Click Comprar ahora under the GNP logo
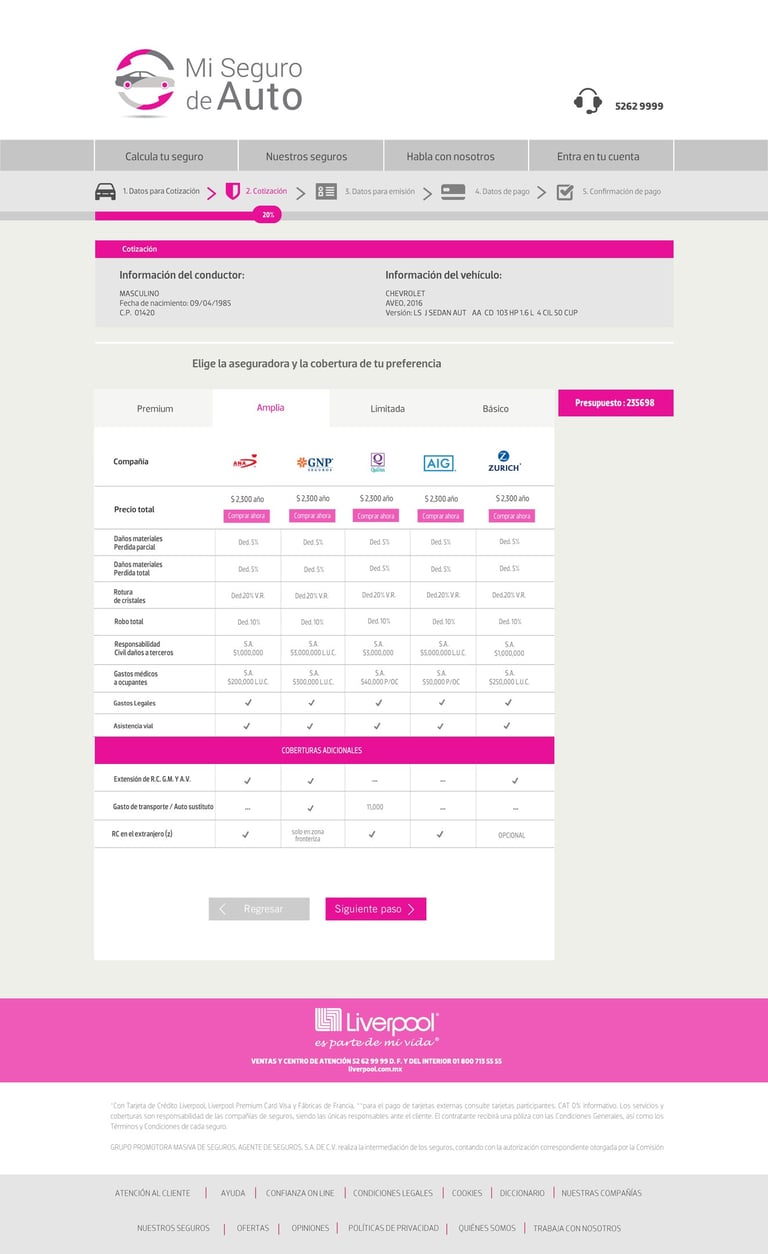 click(x=312, y=516)
